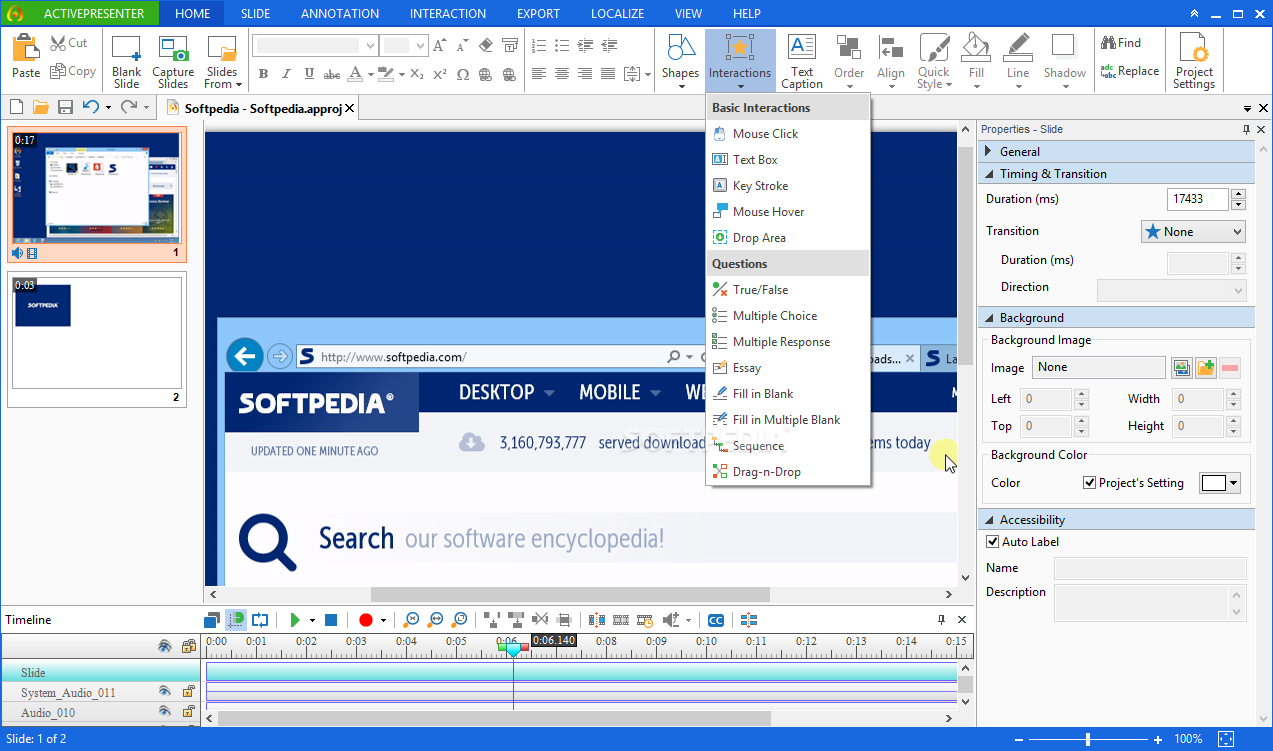Select Mouse Click from the Interactions menu

coord(788,134)
